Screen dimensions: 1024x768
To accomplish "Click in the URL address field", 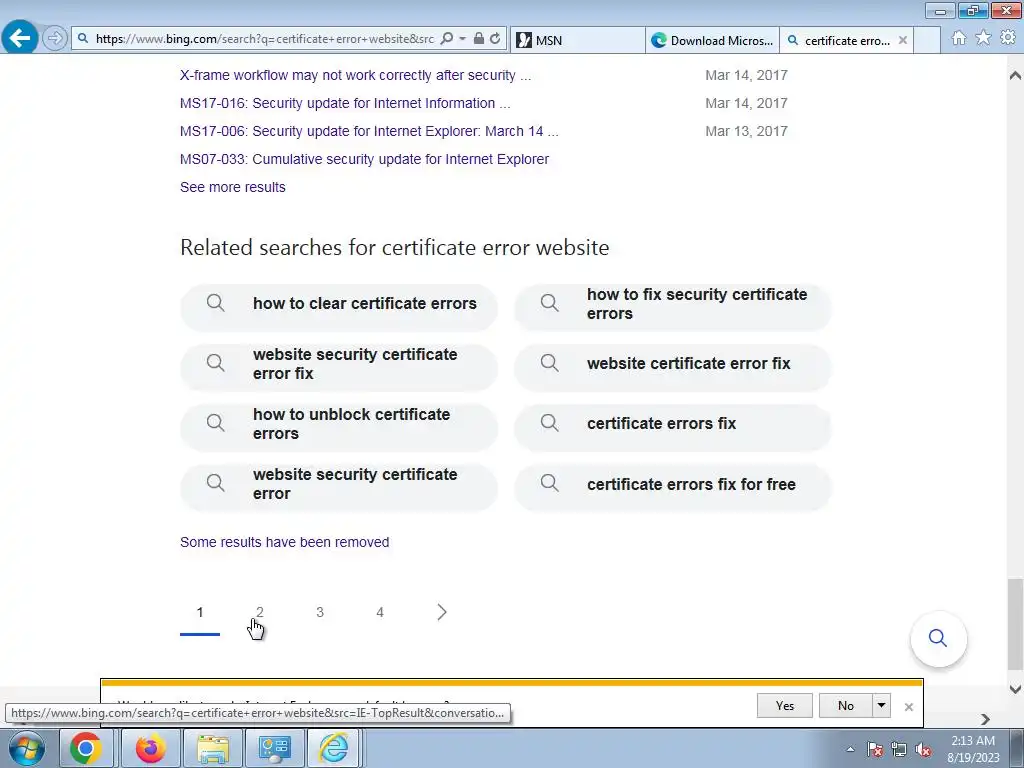I will 264,39.
